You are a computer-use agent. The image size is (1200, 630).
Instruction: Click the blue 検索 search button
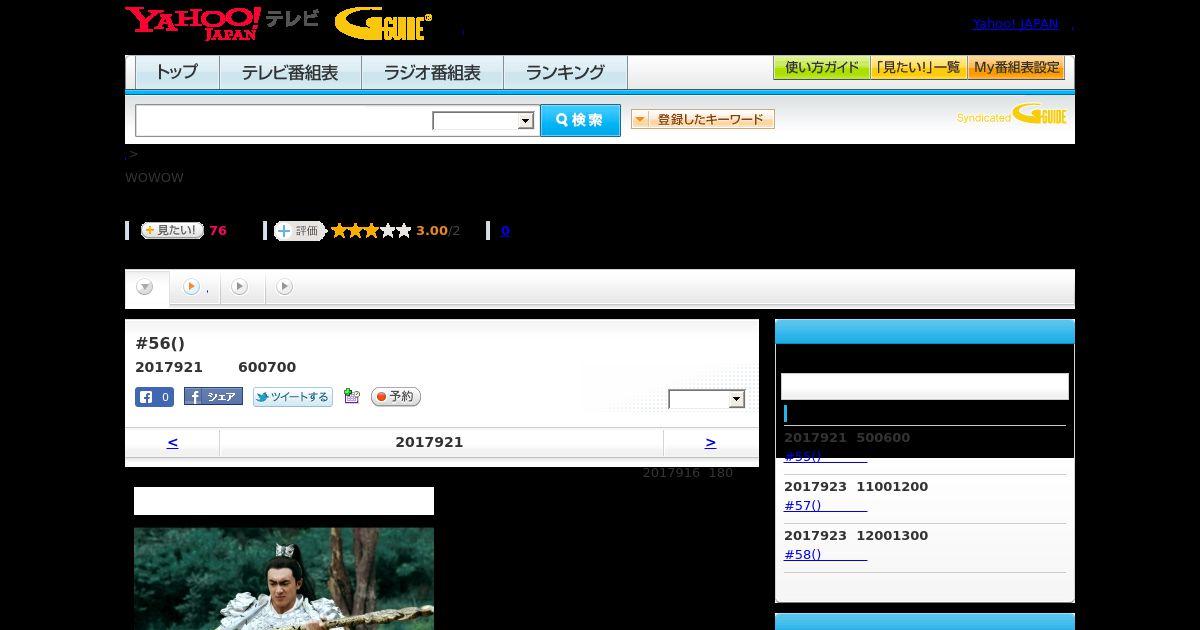[580, 120]
